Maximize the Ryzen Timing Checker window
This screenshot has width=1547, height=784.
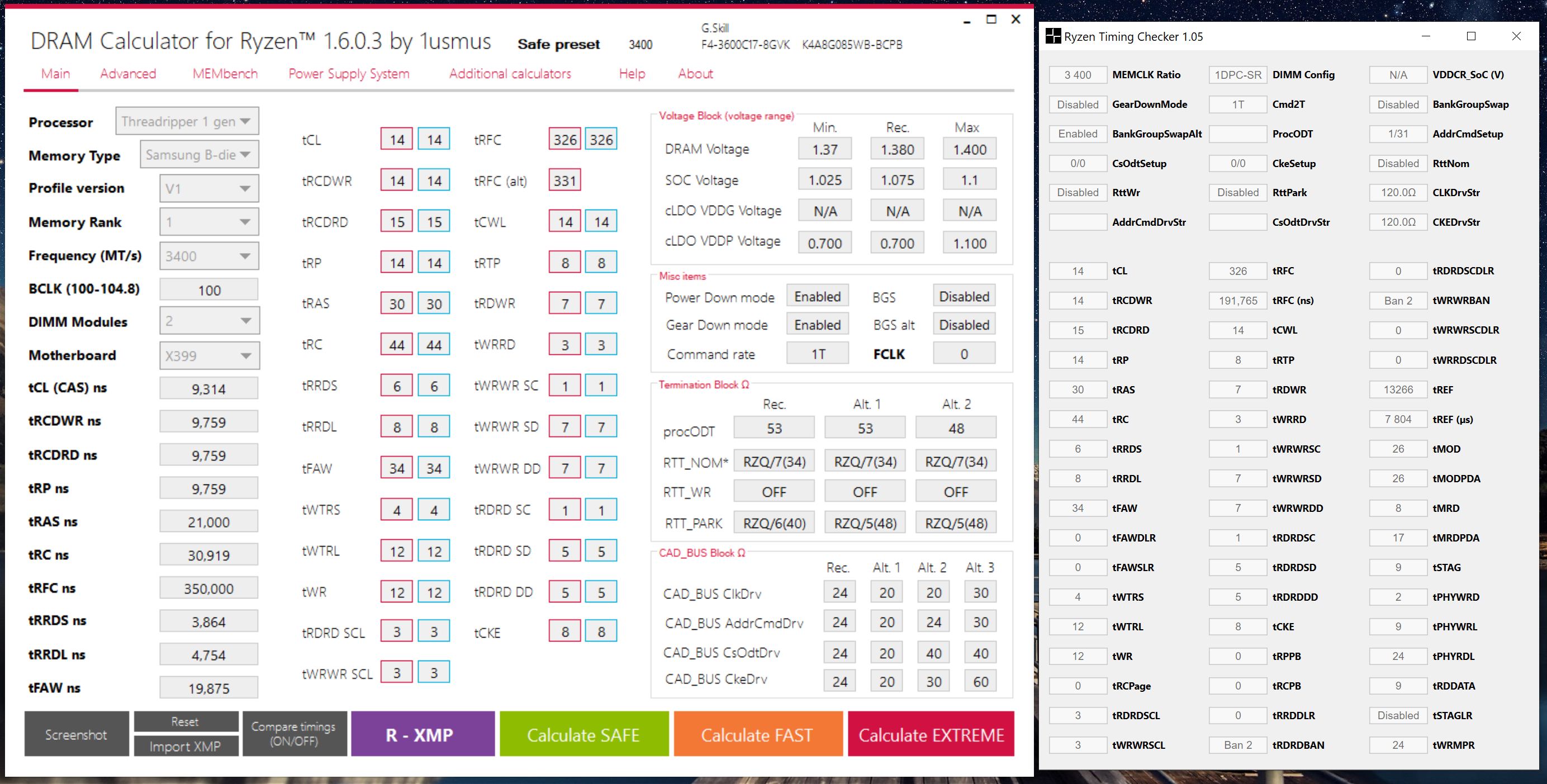1471,37
